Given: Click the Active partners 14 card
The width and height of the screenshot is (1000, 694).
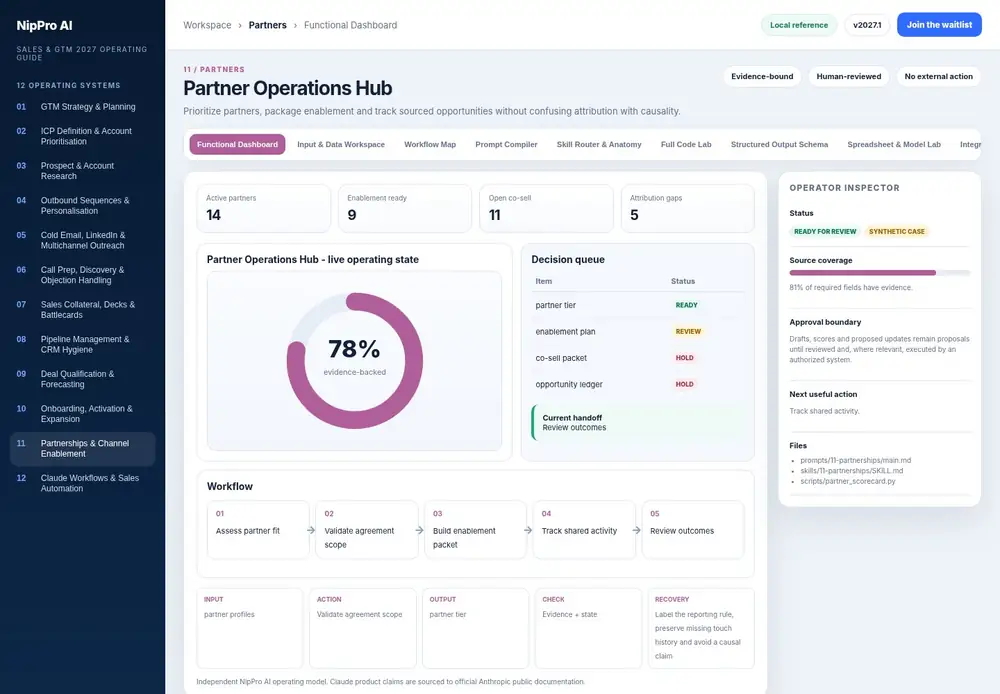Looking at the screenshot, I should (x=263, y=209).
